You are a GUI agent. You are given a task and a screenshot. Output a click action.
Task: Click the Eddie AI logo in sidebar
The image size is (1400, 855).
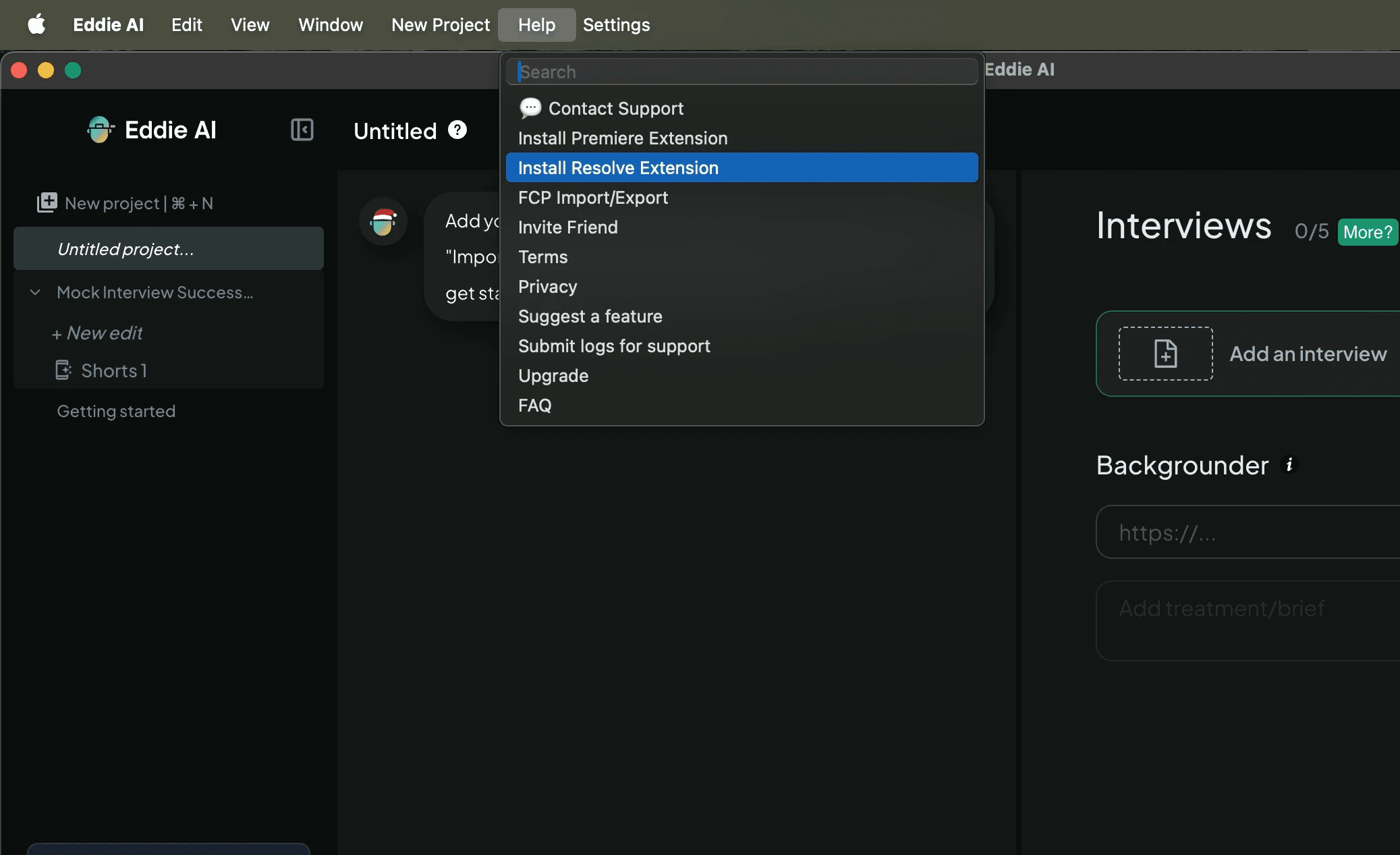coord(101,130)
